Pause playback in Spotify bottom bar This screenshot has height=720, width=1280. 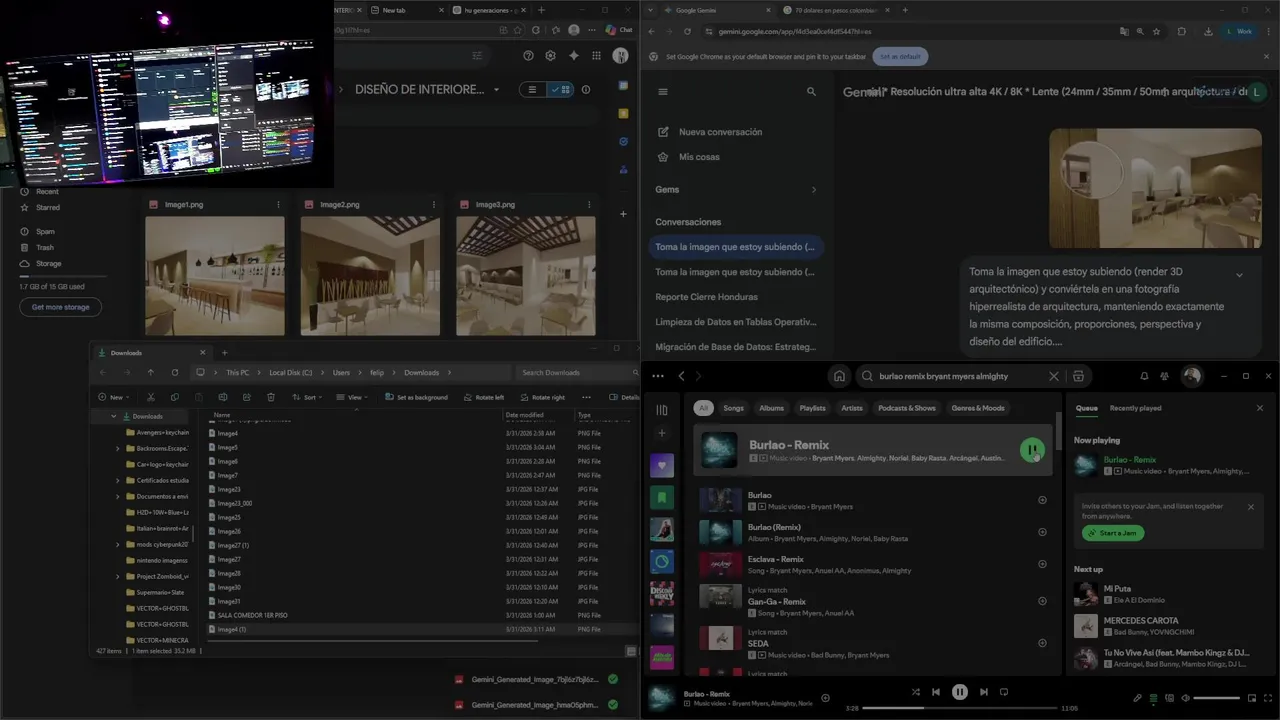point(960,692)
